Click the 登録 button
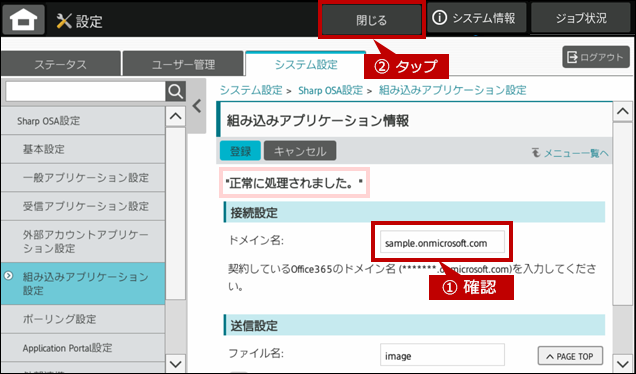This screenshot has height=374, width=636. tap(240, 151)
